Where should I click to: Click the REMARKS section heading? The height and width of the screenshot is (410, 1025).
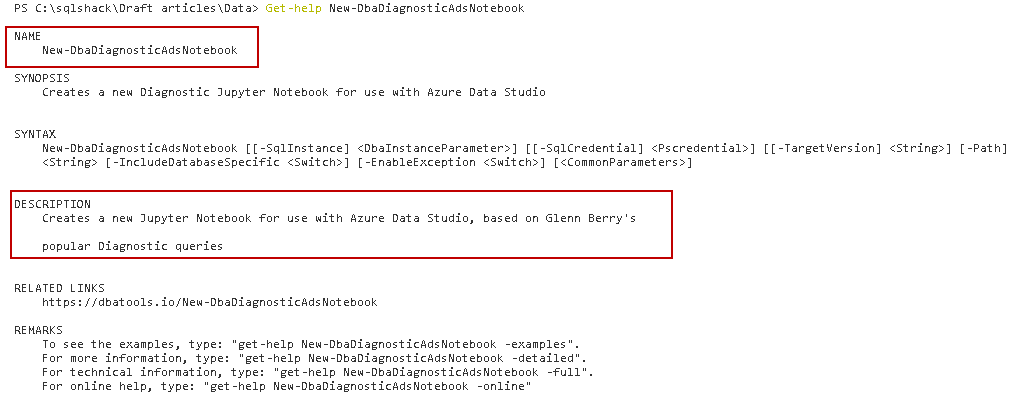click(x=38, y=330)
